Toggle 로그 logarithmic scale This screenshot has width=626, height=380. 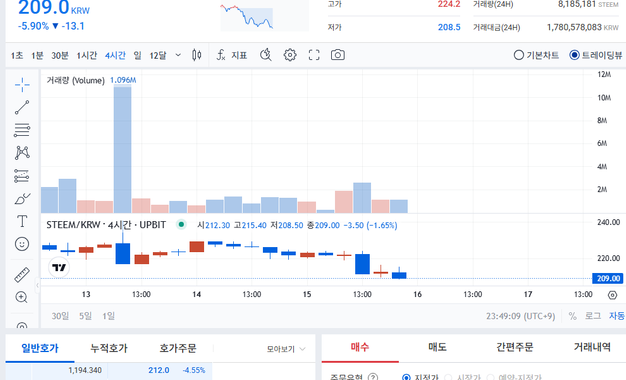pos(593,316)
